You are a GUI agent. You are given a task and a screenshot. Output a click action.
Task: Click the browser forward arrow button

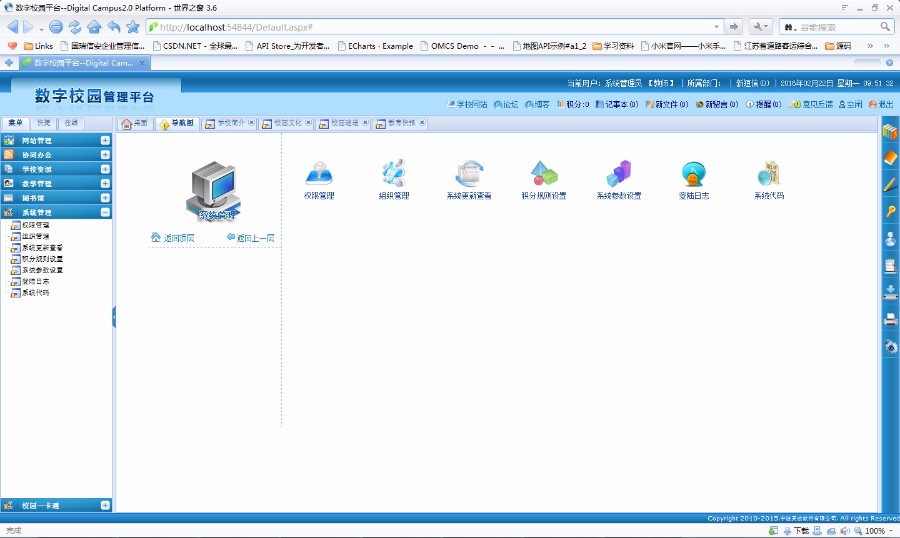tap(29, 27)
